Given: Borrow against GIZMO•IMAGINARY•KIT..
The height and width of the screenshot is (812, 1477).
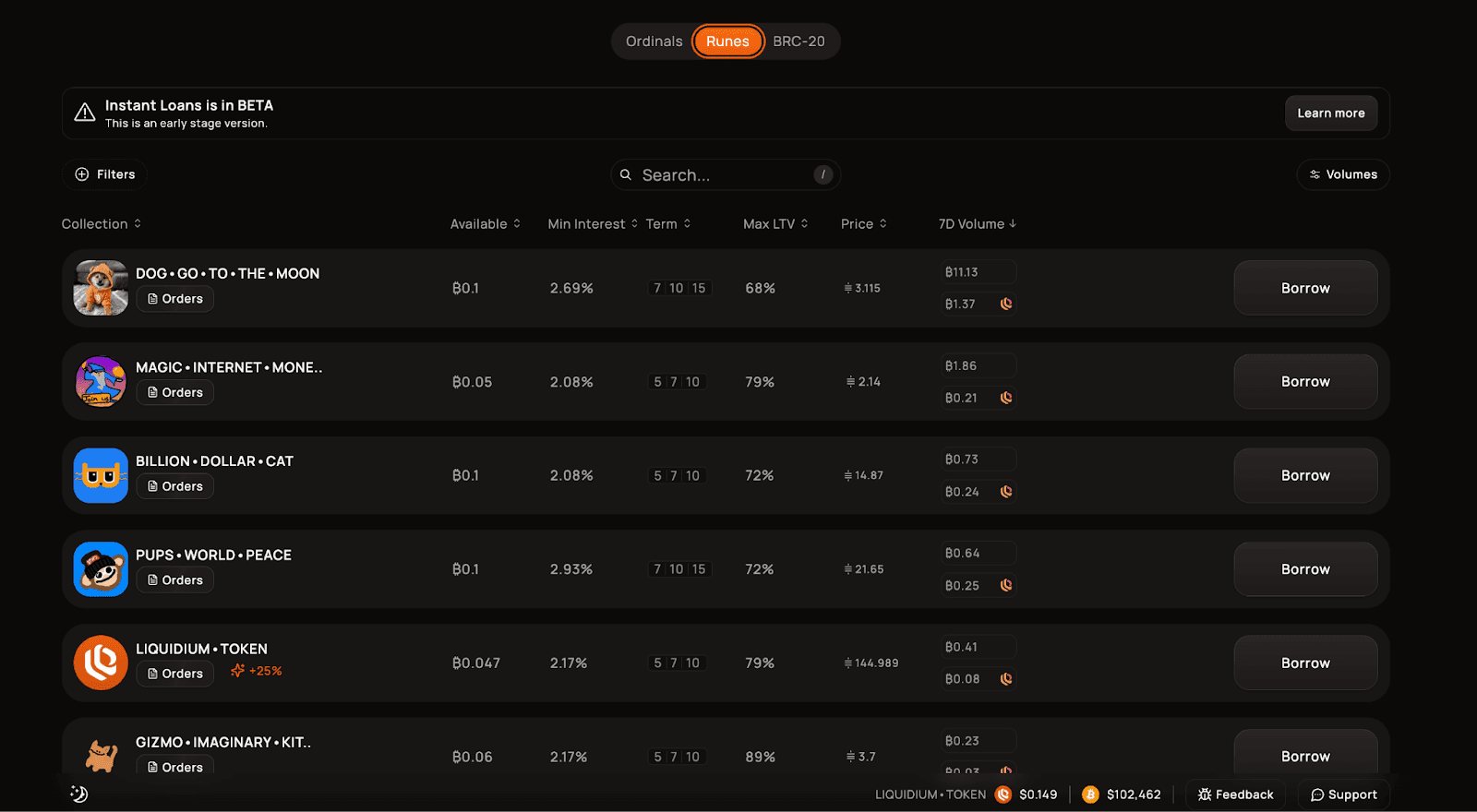Looking at the screenshot, I should tap(1305, 756).
